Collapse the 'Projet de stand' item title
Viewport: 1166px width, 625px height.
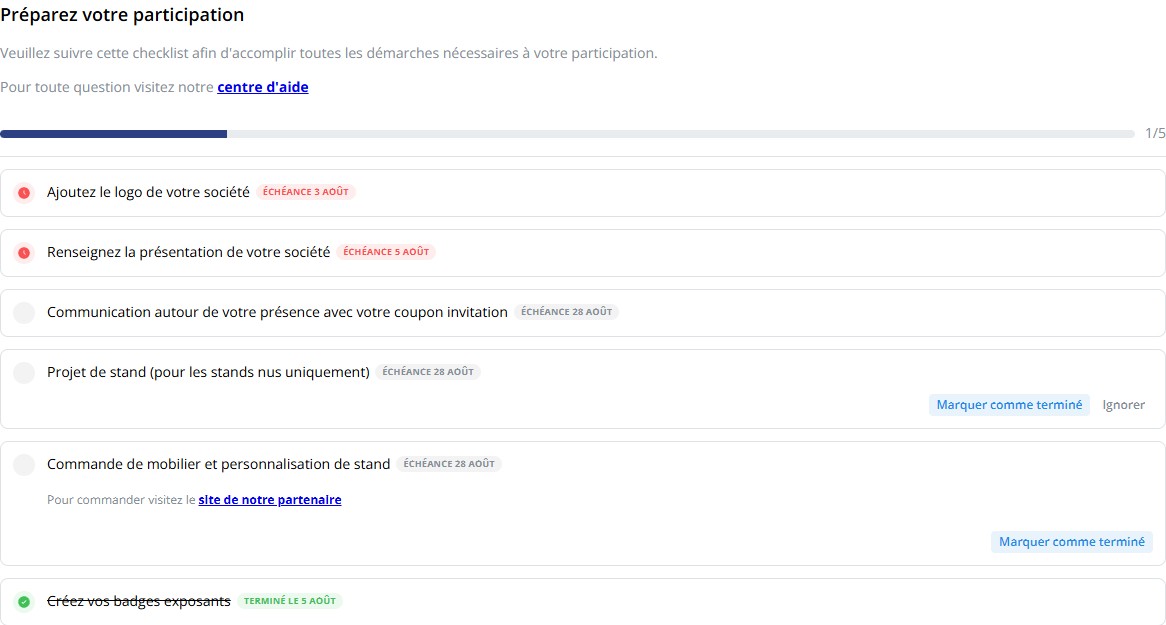208,372
